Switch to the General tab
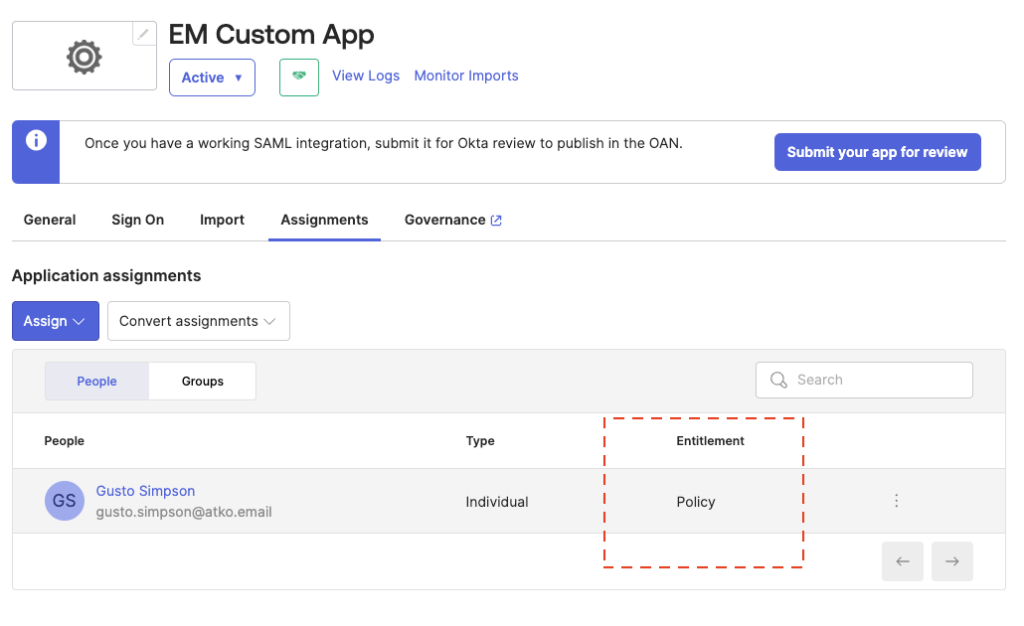The image size is (1024, 626). pyautogui.click(x=50, y=220)
